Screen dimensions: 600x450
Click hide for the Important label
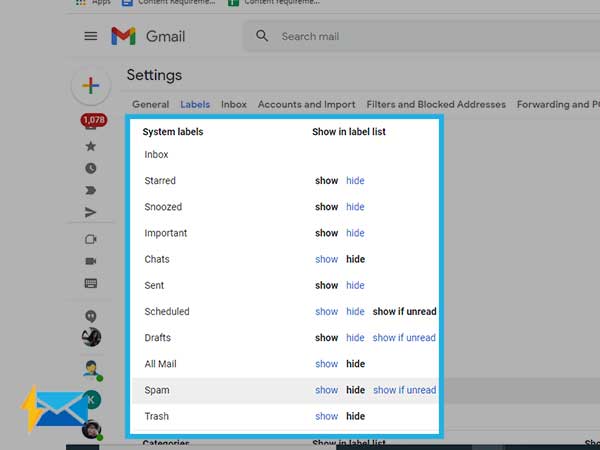click(x=355, y=233)
